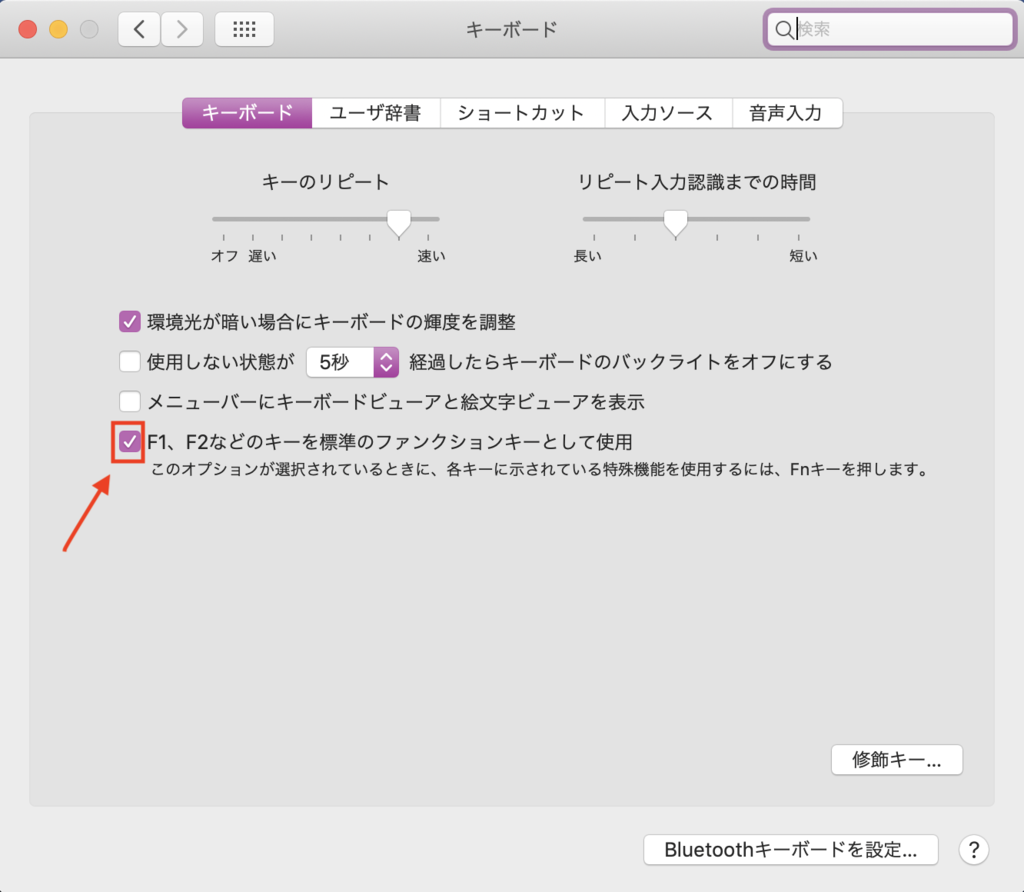Click Bluetoothキーボードを設定... button
1024x892 pixels.
[x=790, y=850]
